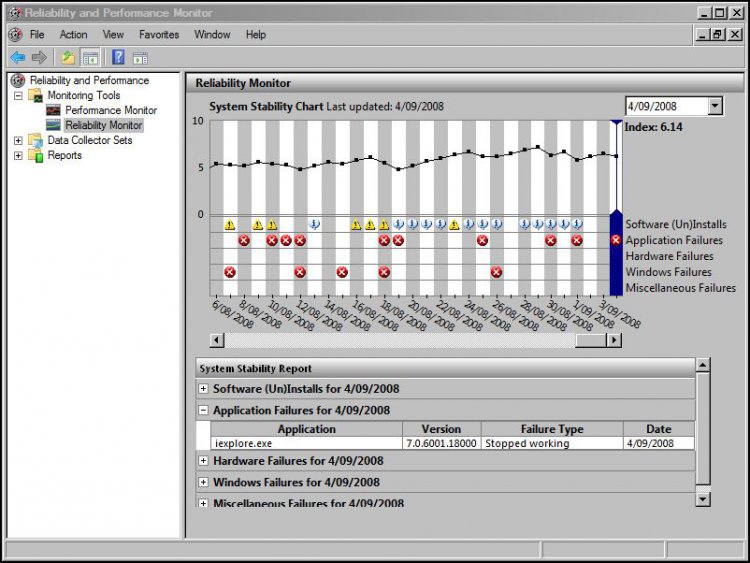Toggle Show/Hide Action Pane toolbar icon

(140, 58)
